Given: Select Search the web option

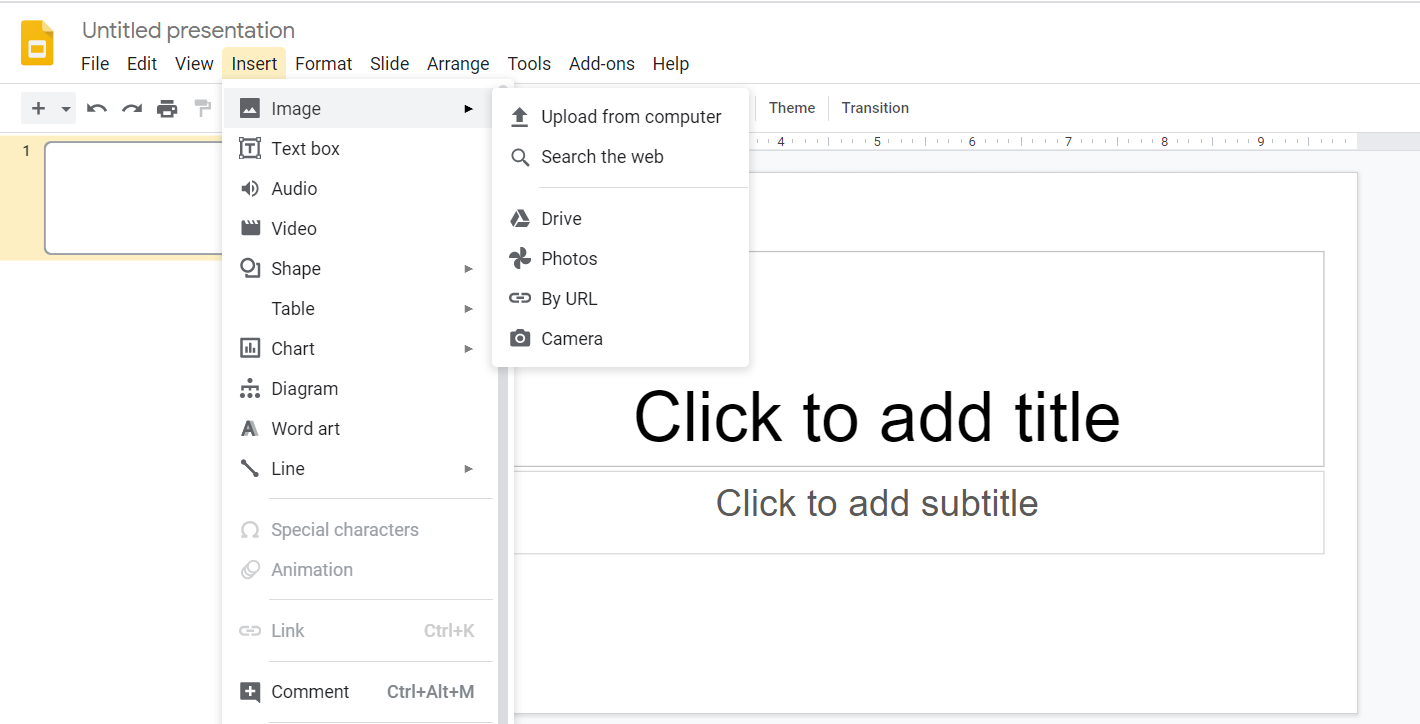Looking at the screenshot, I should point(620,157).
